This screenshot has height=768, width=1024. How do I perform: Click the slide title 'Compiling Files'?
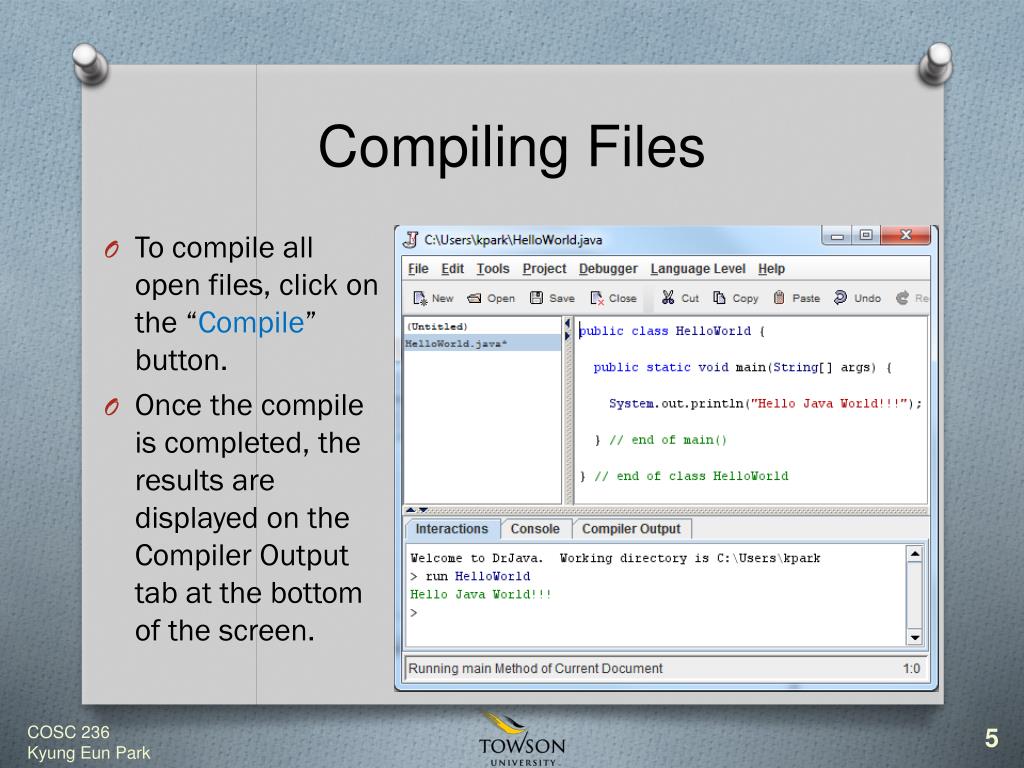511,147
